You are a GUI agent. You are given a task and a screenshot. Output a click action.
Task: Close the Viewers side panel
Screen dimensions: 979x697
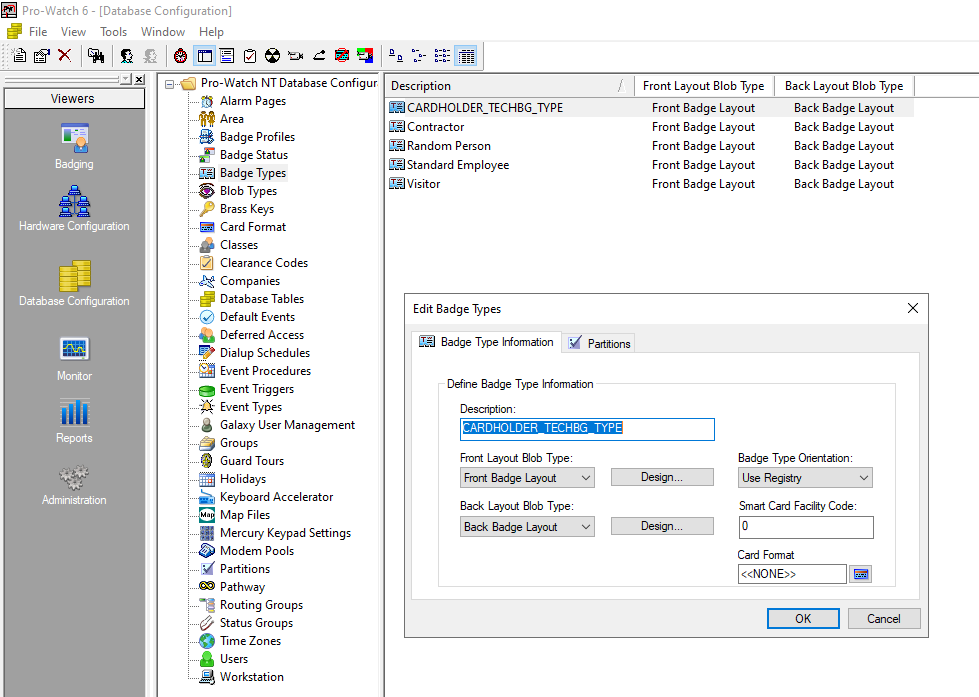point(139,80)
